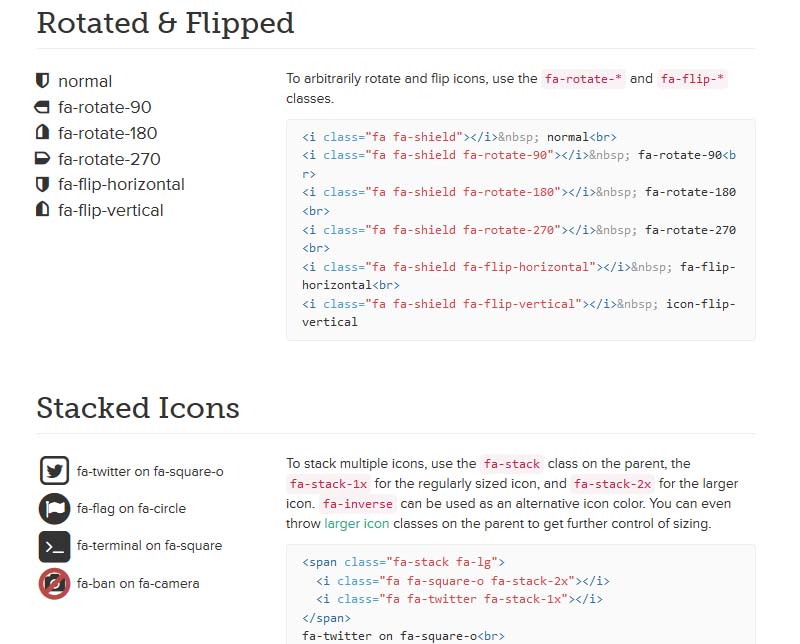Viewport: 800px width, 644px height.
Task: Click the normal shield icon
Action: (42, 81)
